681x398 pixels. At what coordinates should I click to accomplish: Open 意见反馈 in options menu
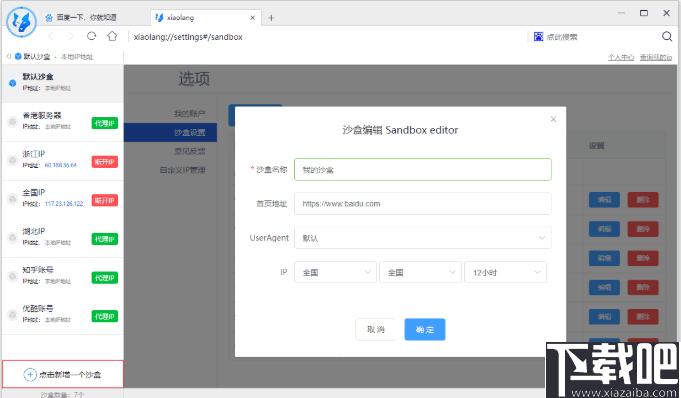pos(189,151)
